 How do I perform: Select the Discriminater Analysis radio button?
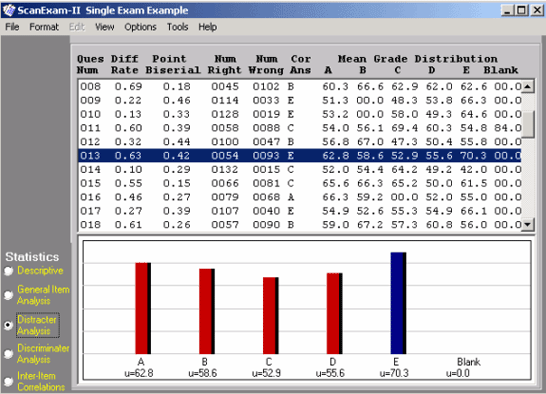coord(9,354)
